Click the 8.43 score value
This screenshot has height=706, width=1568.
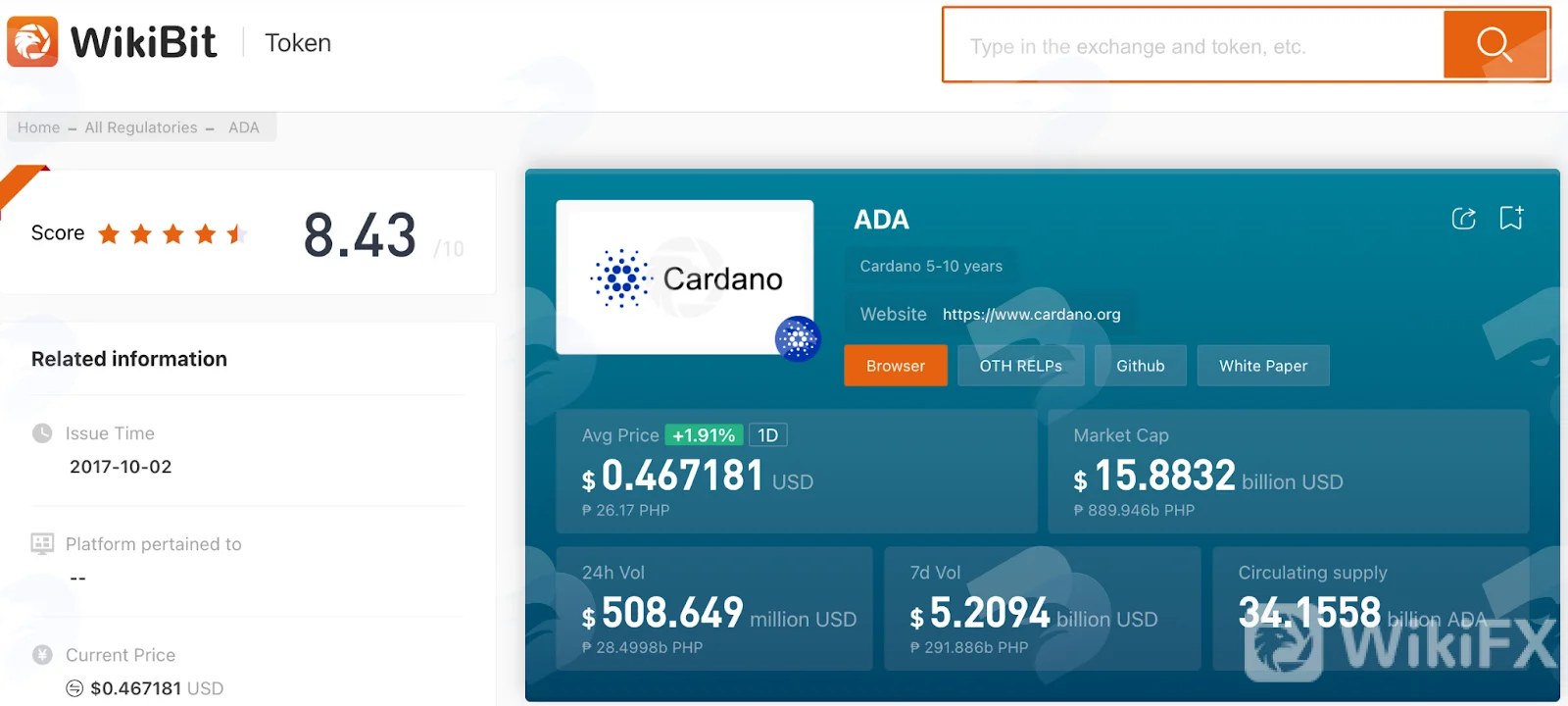(x=361, y=235)
